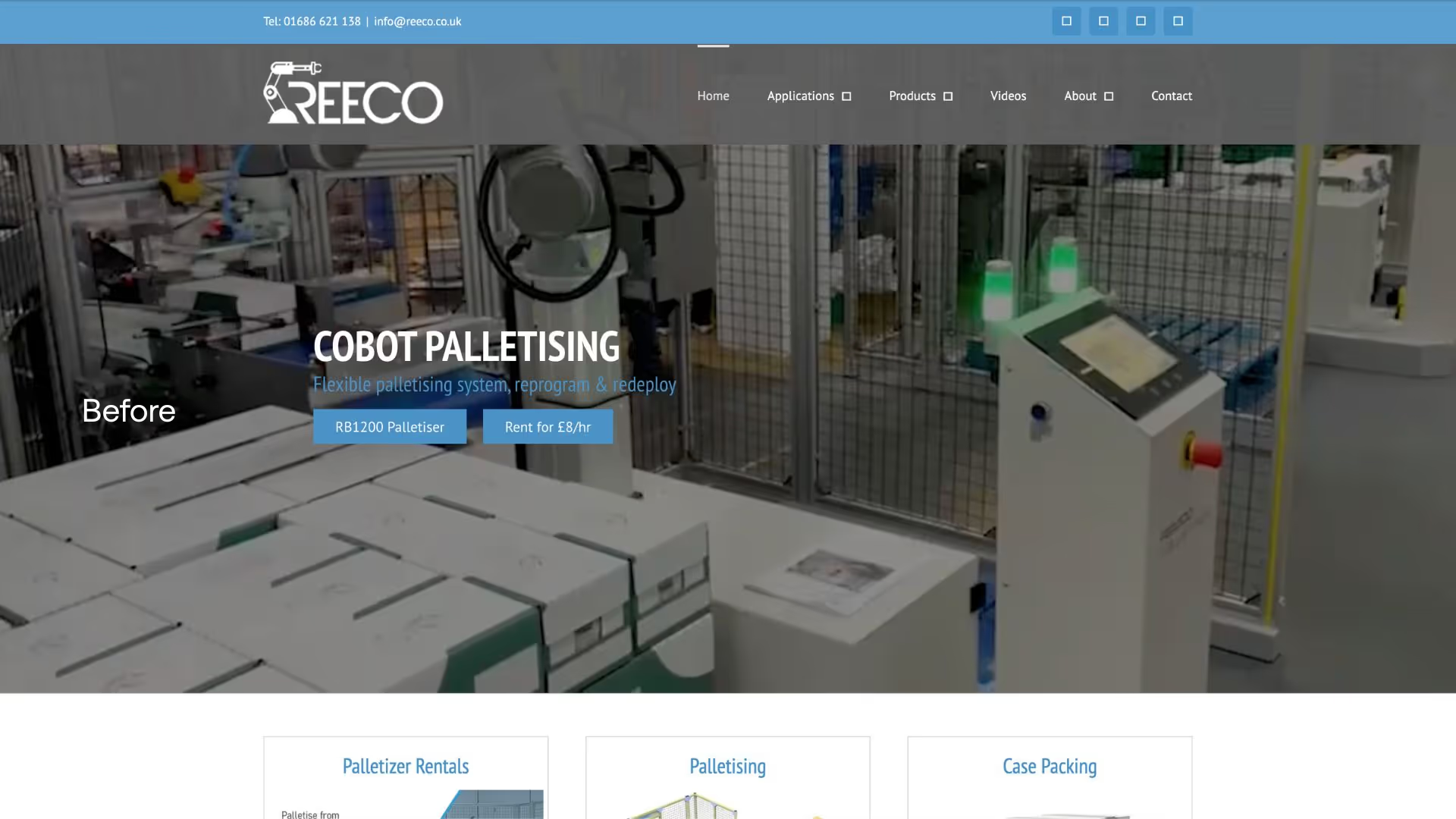Open the third social media icon

(1141, 21)
